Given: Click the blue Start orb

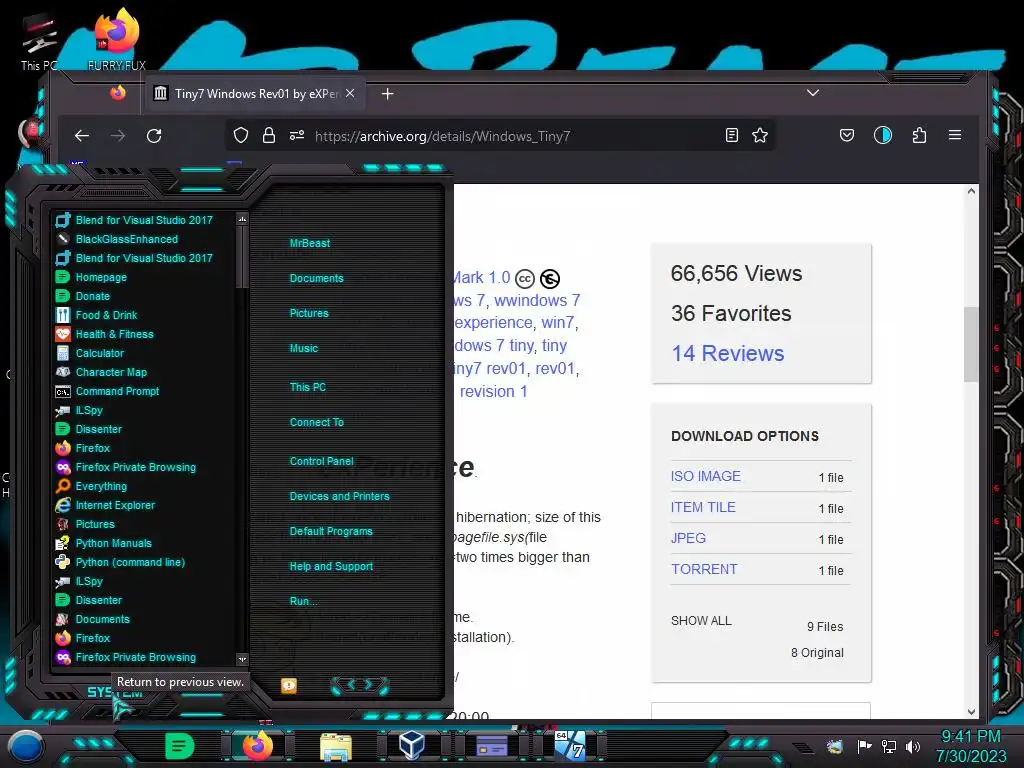Looking at the screenshot, I should pyautogui.click(x=26, y=746).
